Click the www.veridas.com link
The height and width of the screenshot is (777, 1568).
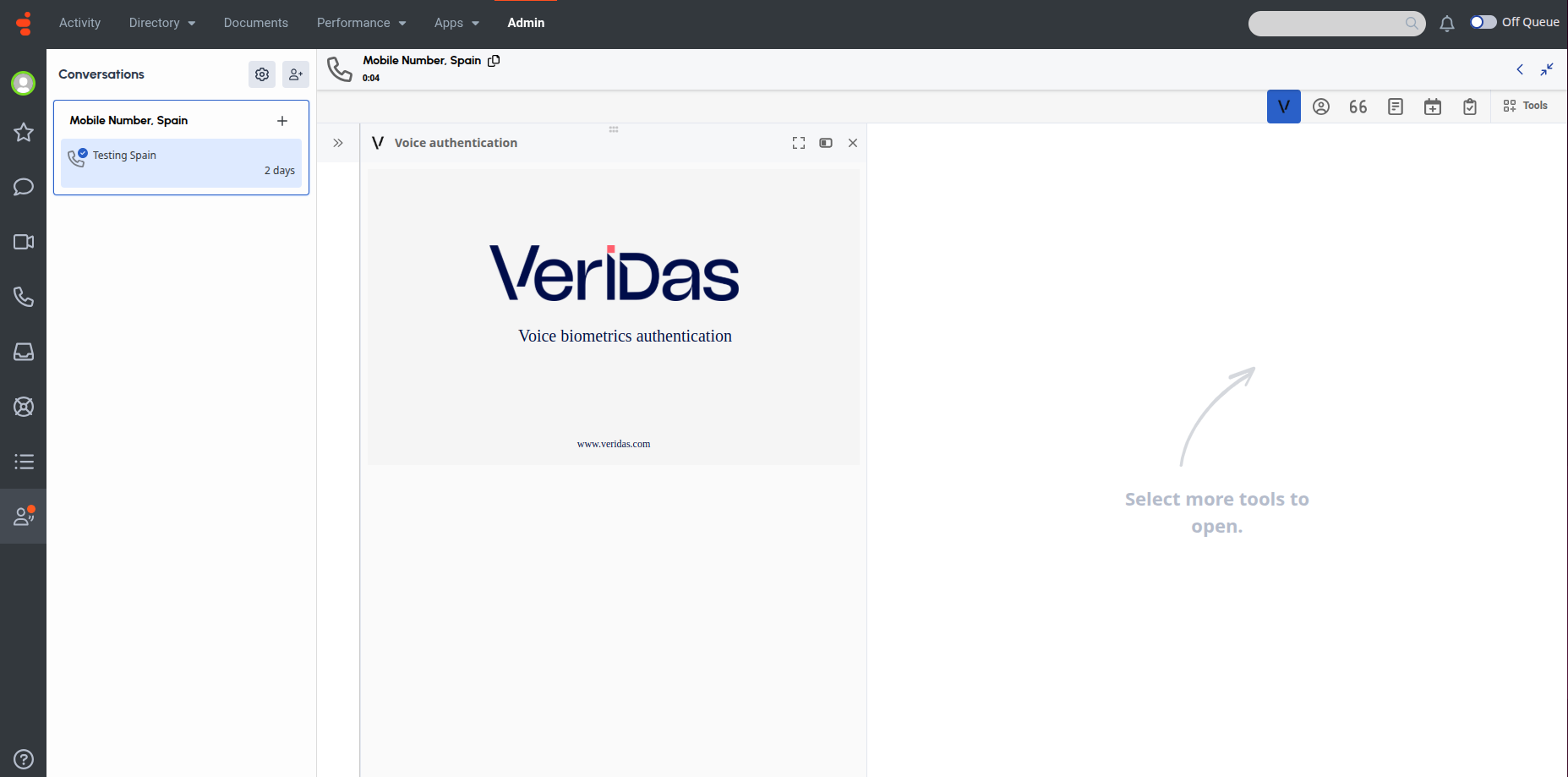[614, 444]
